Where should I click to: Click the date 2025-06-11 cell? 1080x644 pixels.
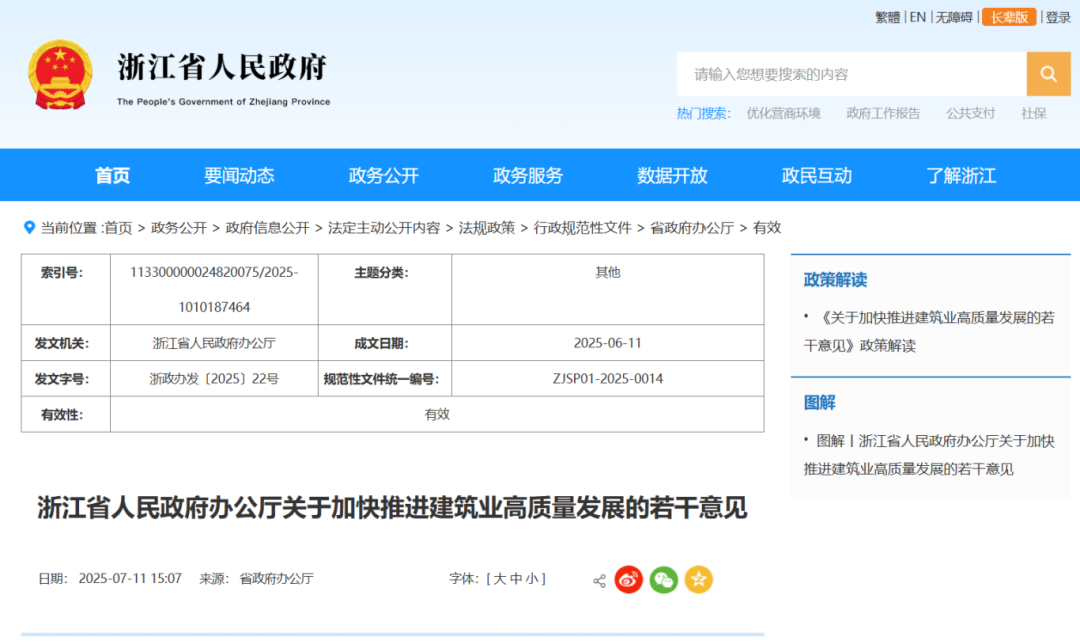tap(608, 343)
